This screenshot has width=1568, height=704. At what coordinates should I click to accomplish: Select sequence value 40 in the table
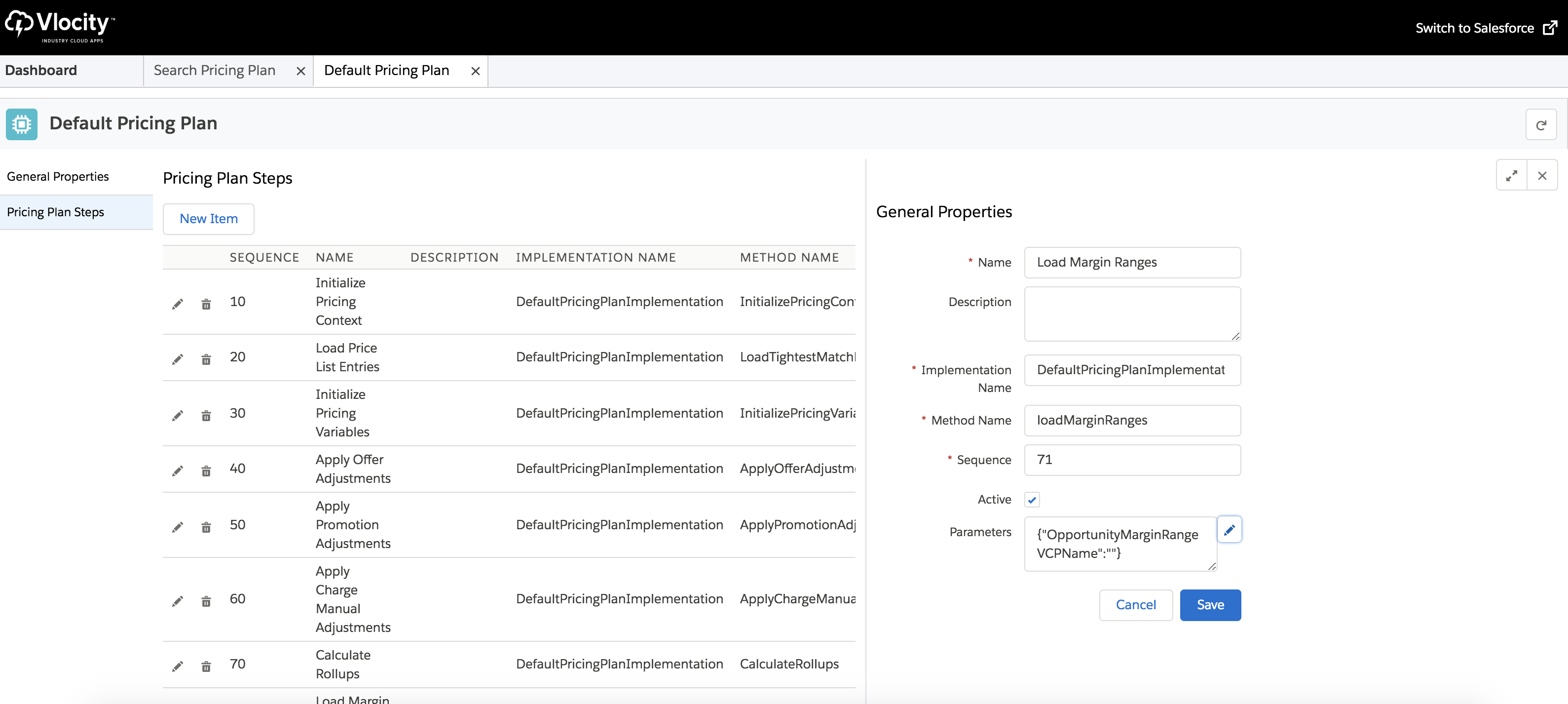[237, 469]
